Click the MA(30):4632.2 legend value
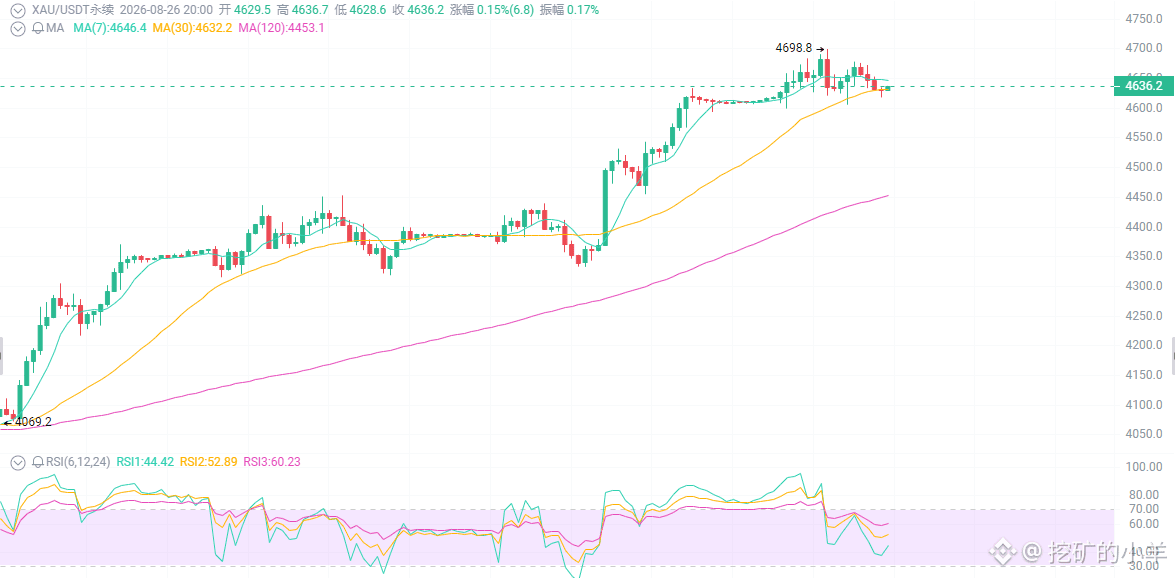Viewport: 1175px width, 578px height. [193, 28]
